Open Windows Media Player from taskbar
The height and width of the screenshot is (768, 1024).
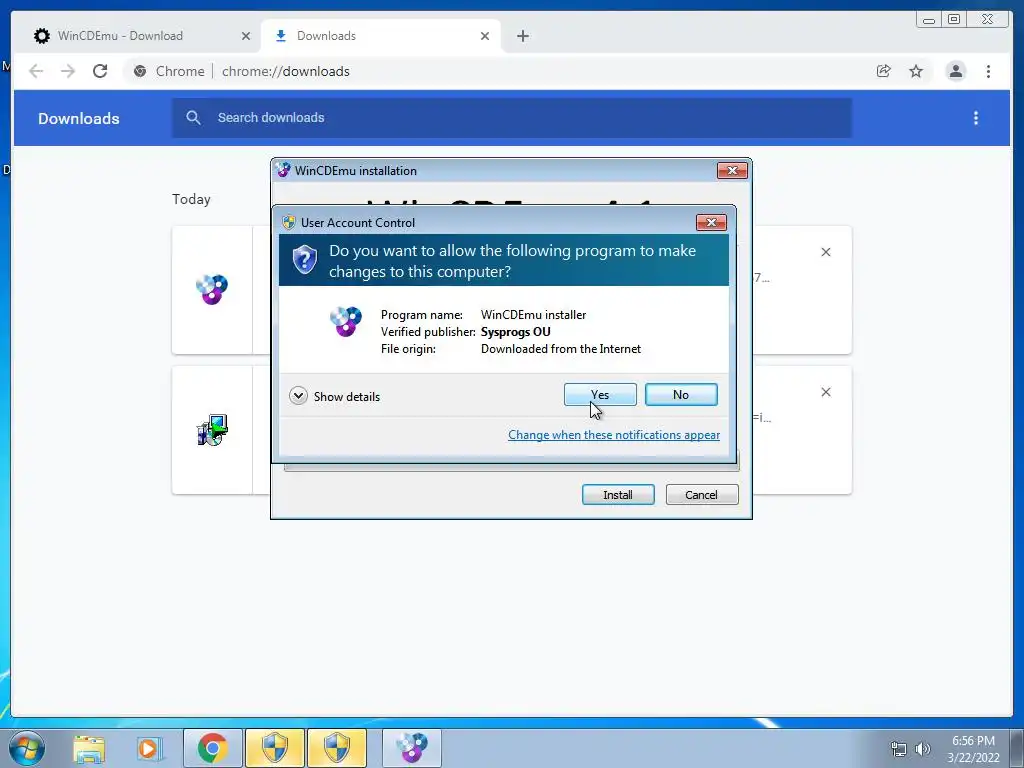[x=149, y=749]
